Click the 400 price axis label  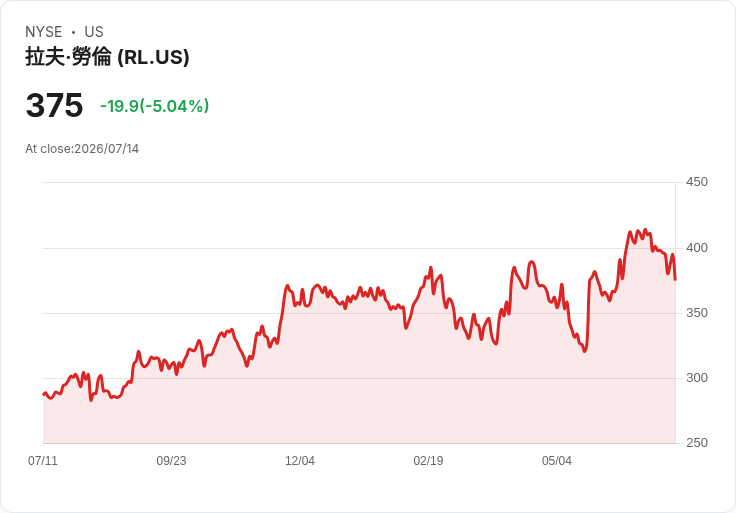pos(697,248)
